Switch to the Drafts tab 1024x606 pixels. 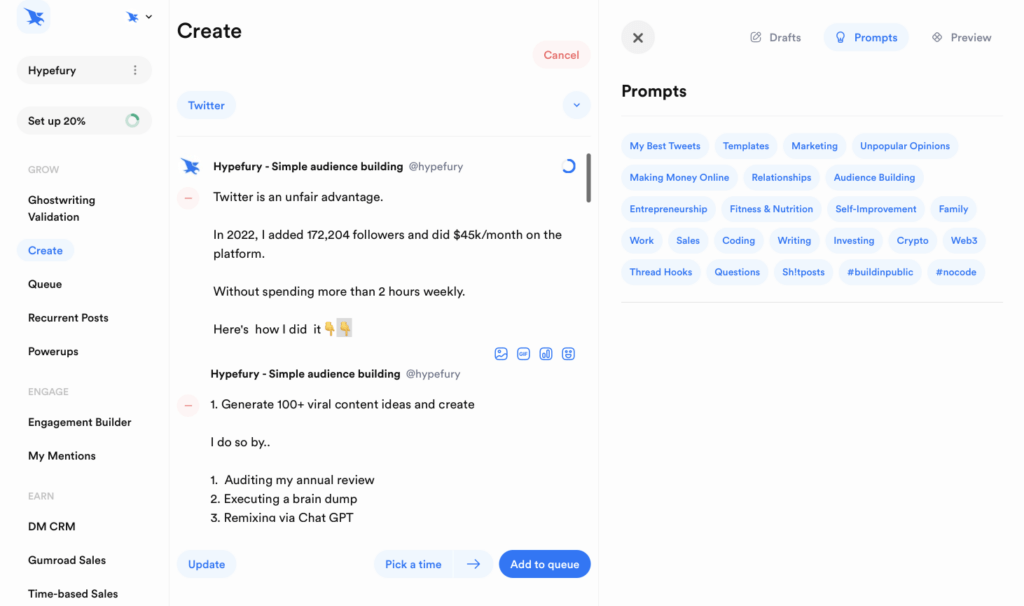(x=776, y=38)
